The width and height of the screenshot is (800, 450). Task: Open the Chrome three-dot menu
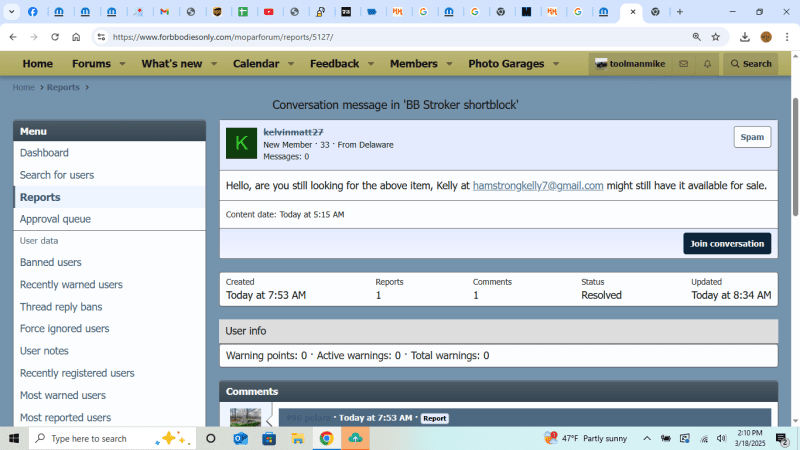[x=787, y=37]
